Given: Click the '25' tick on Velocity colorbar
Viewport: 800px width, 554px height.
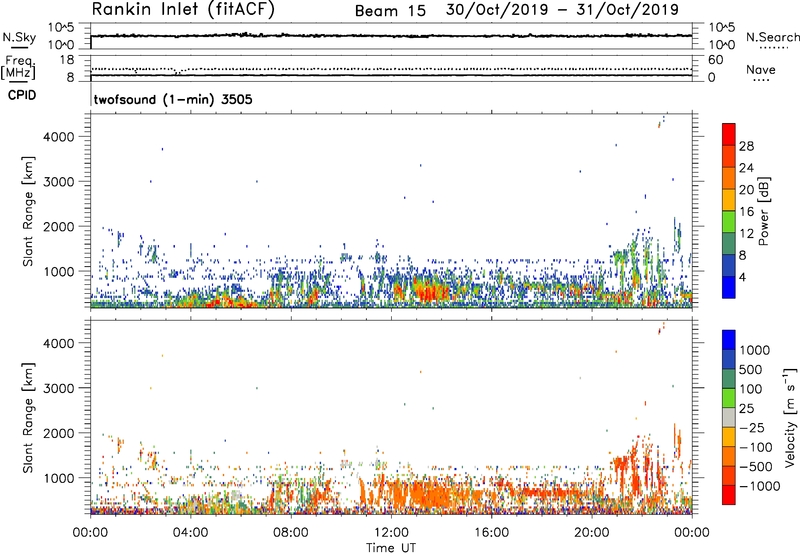Looking at the screenshot, I should (x=747, y=408).
